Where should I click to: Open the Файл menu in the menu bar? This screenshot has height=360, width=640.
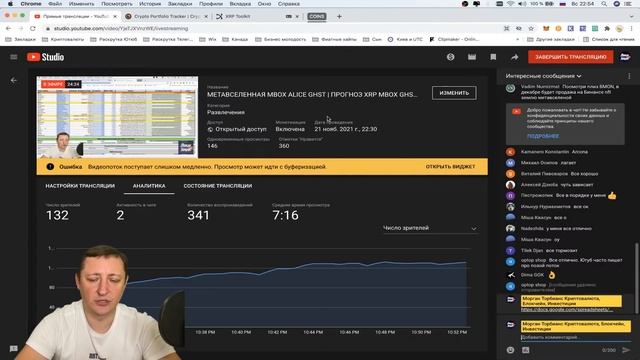[55, 4]
